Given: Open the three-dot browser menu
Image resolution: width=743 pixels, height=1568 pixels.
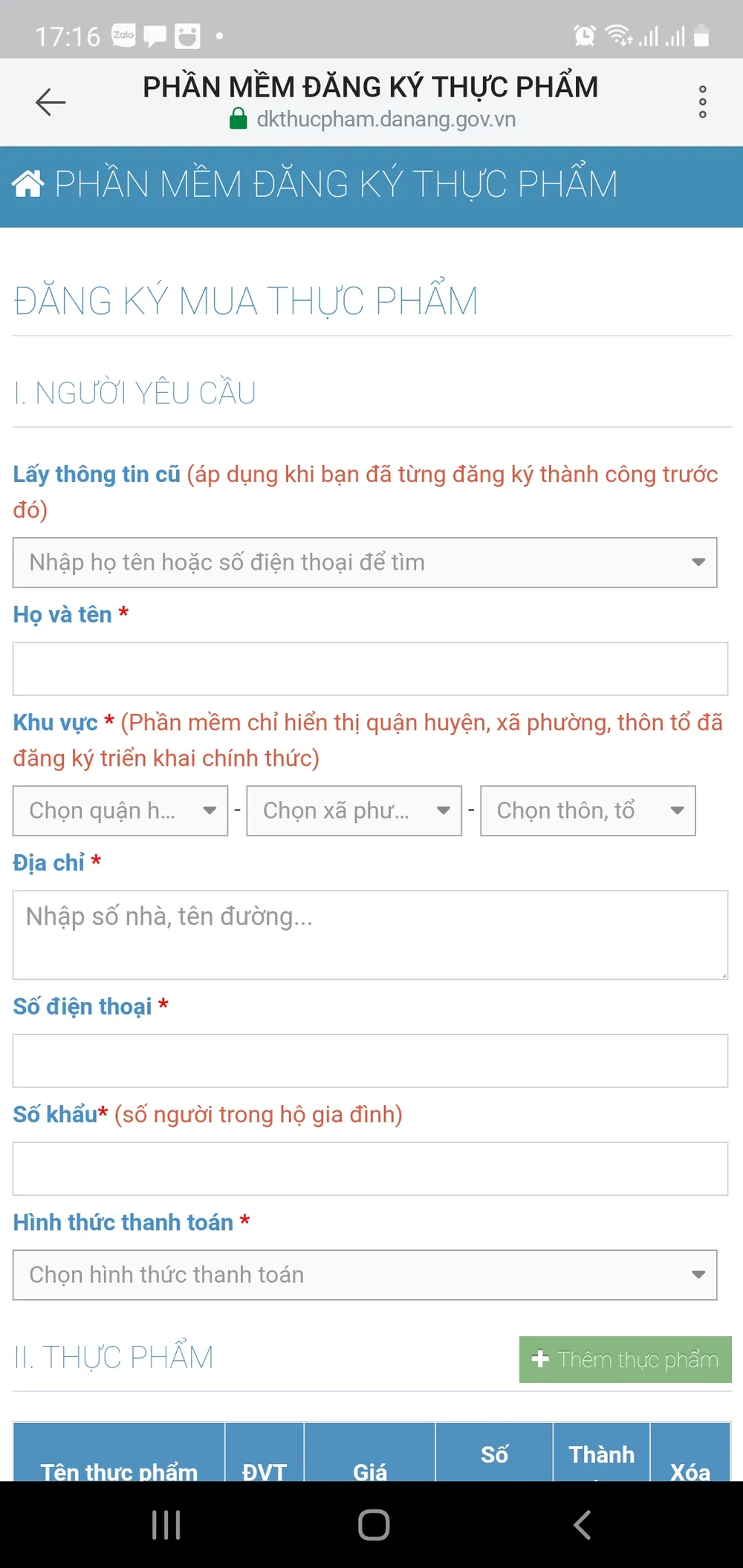Looking at the screenshot, I should pyautogui.click(x=702, y=102).
